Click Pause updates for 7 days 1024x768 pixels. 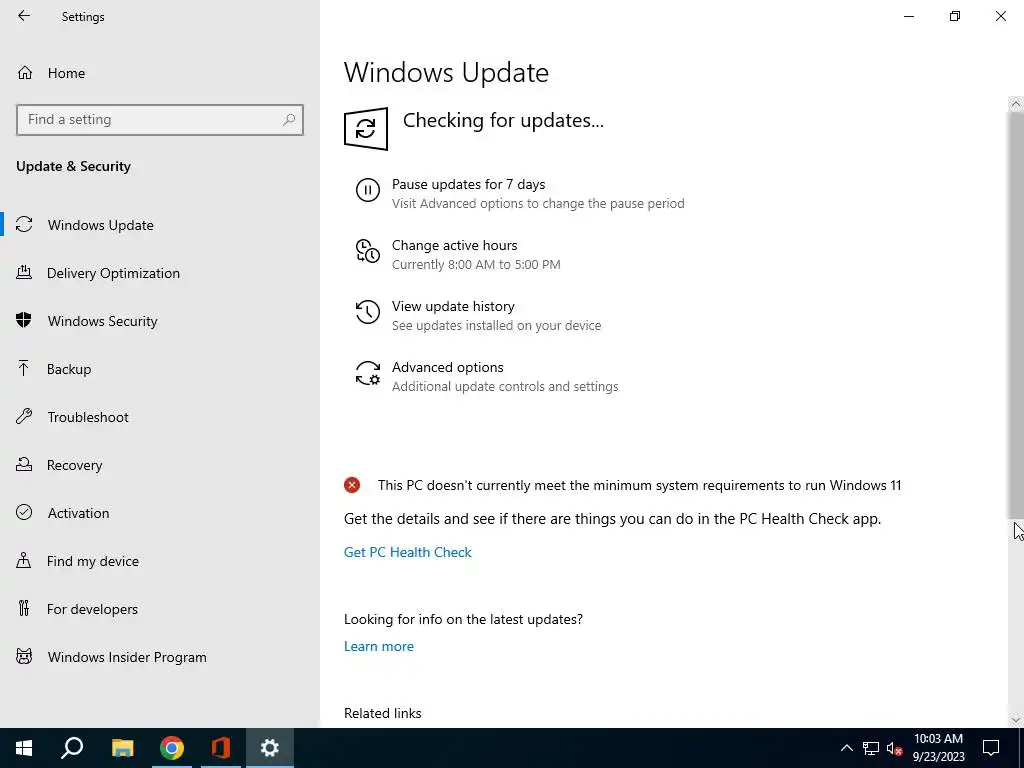point(468,184)
